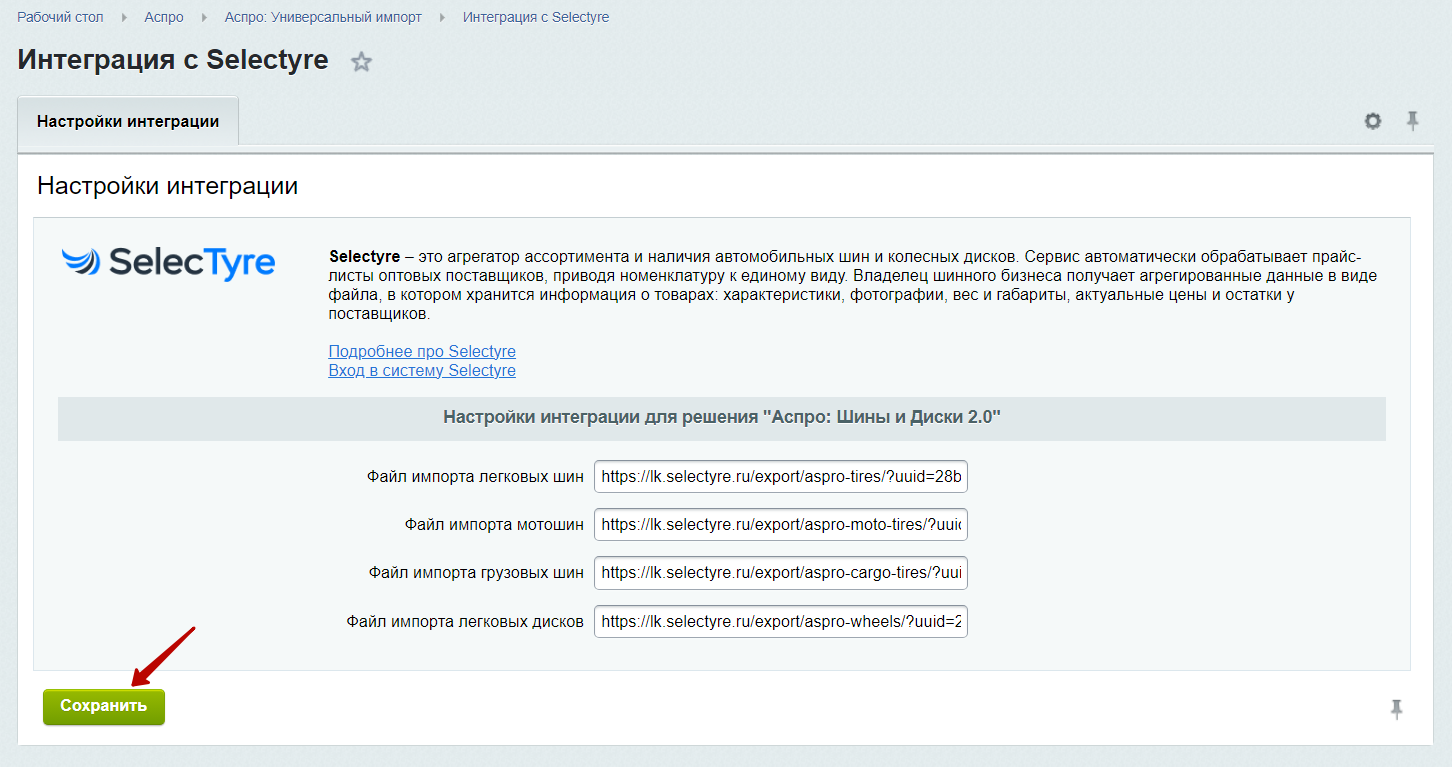
Task: Go to Рабочий стол breadcrumb
Action: (x=60, y=17)
